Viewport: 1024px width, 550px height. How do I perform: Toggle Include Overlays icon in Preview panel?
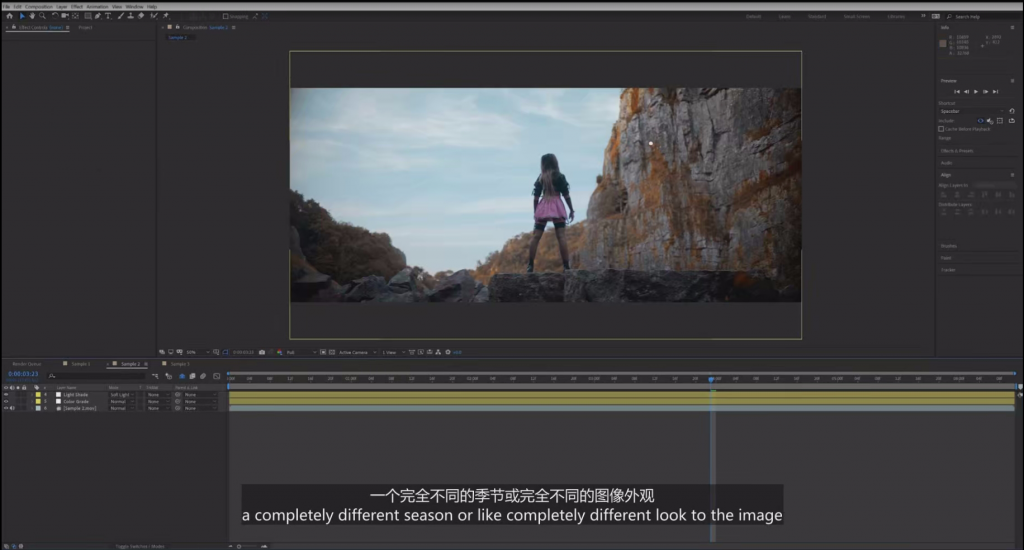1000,121
